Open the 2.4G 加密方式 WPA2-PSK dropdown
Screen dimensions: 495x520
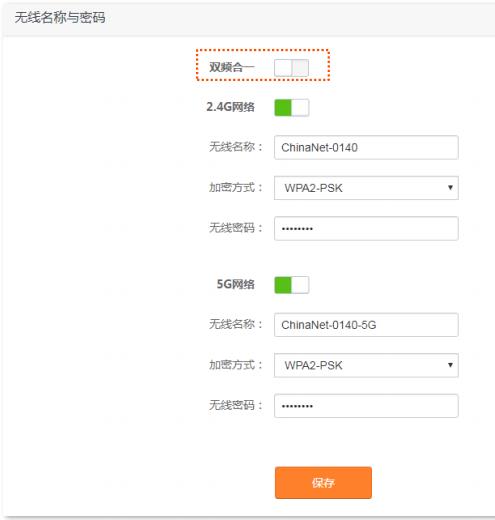[x=366, y=188]
